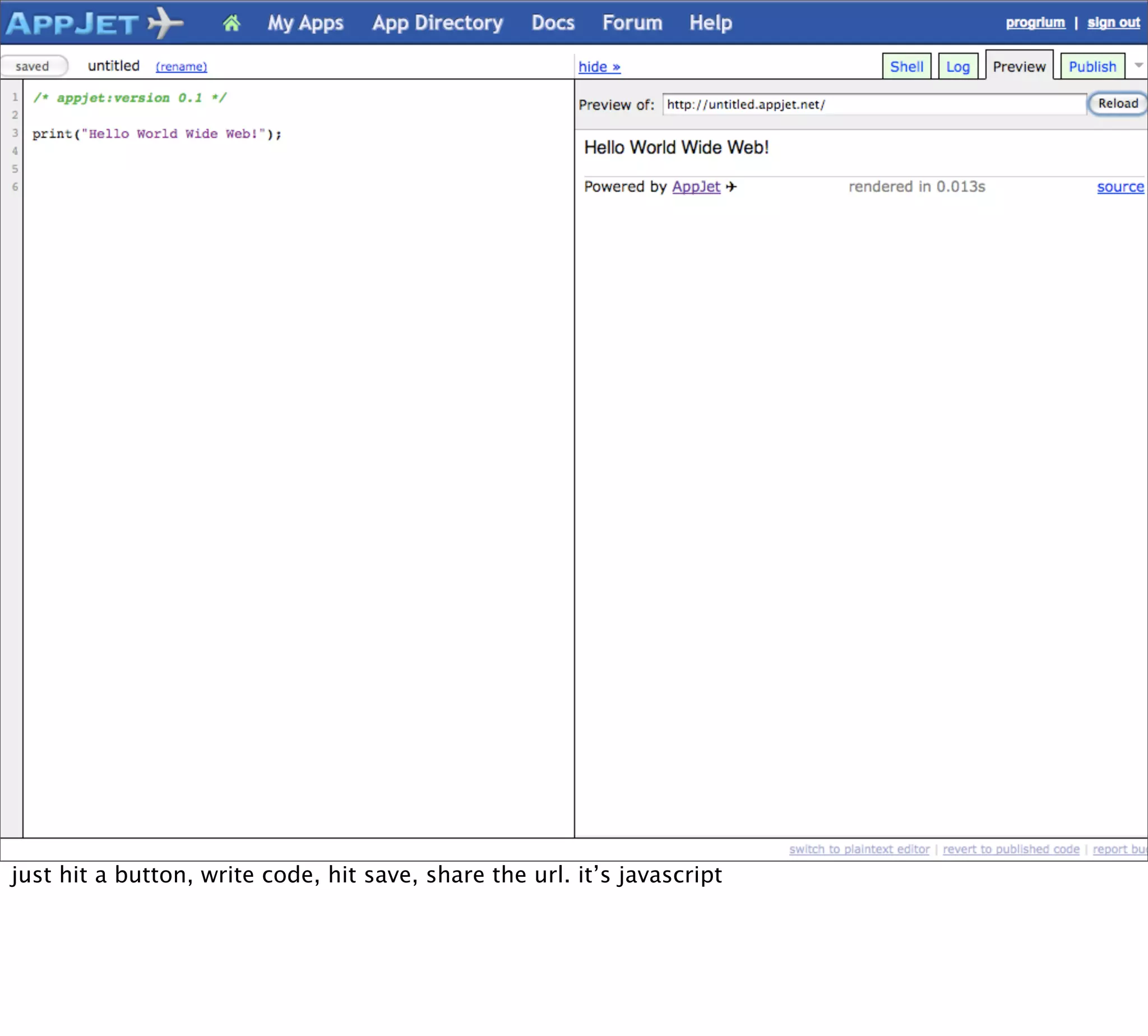Image resolution: width=1148 pixels, height=1036 pixels.
Task: Visit the Forum
Action: 632,24
